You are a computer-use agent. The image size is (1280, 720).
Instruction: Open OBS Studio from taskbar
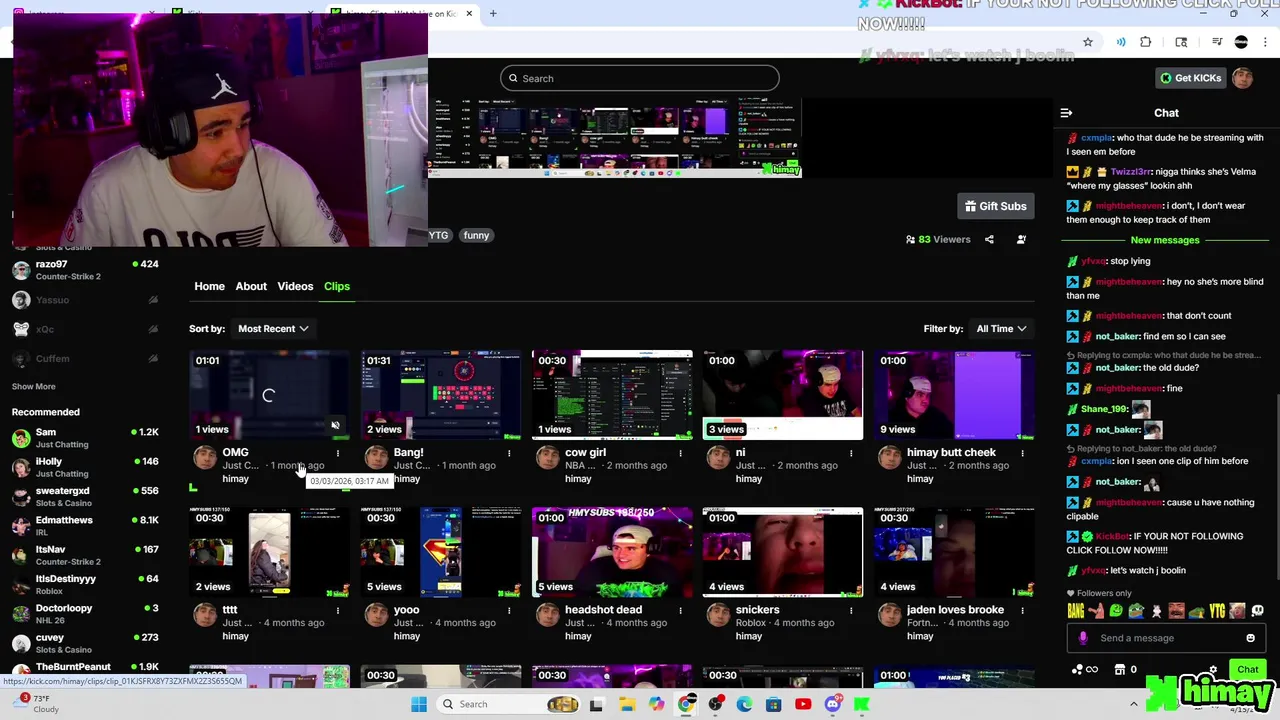(x=715, y=704)
